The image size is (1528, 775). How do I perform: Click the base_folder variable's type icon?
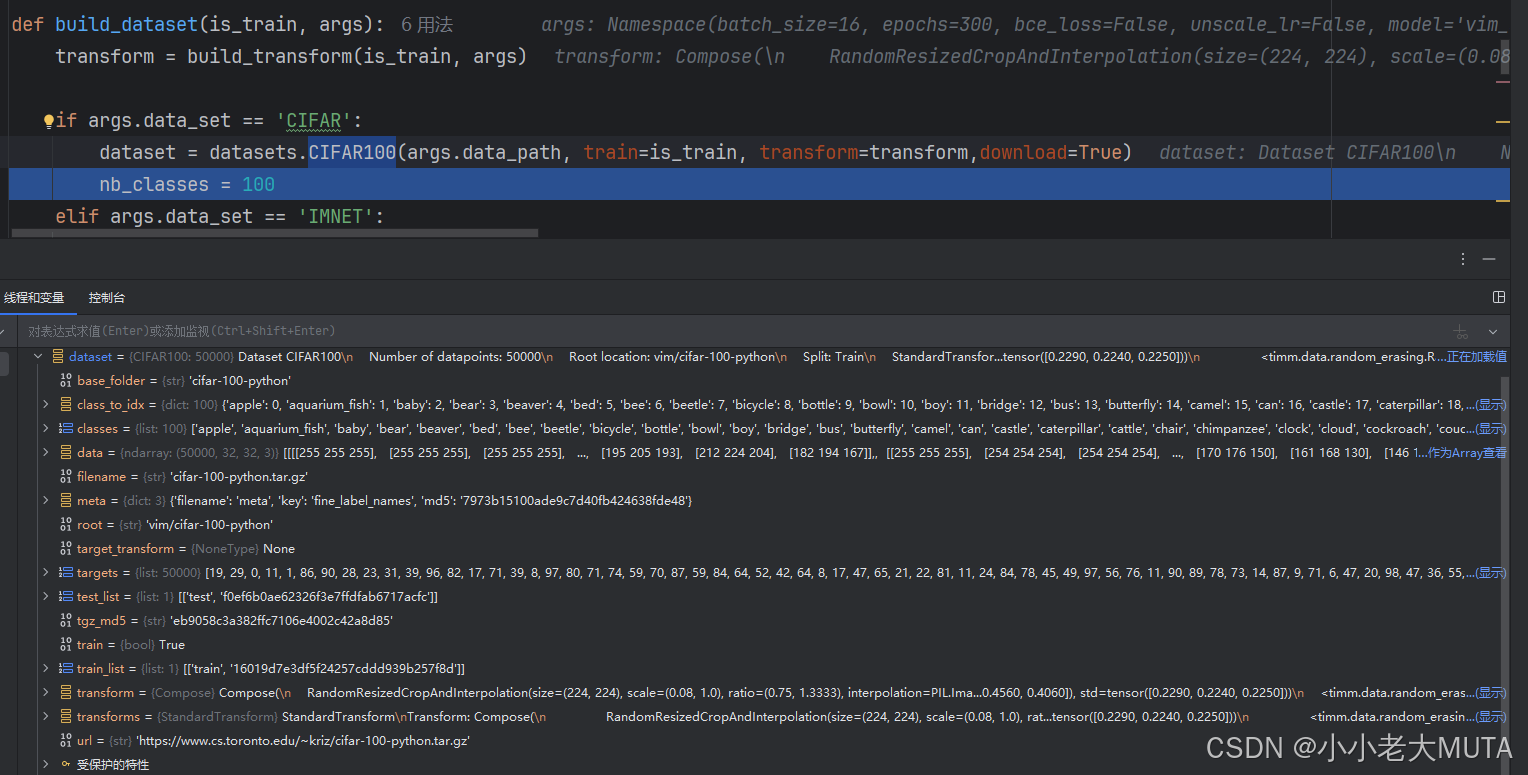click(x=66, y=380)
